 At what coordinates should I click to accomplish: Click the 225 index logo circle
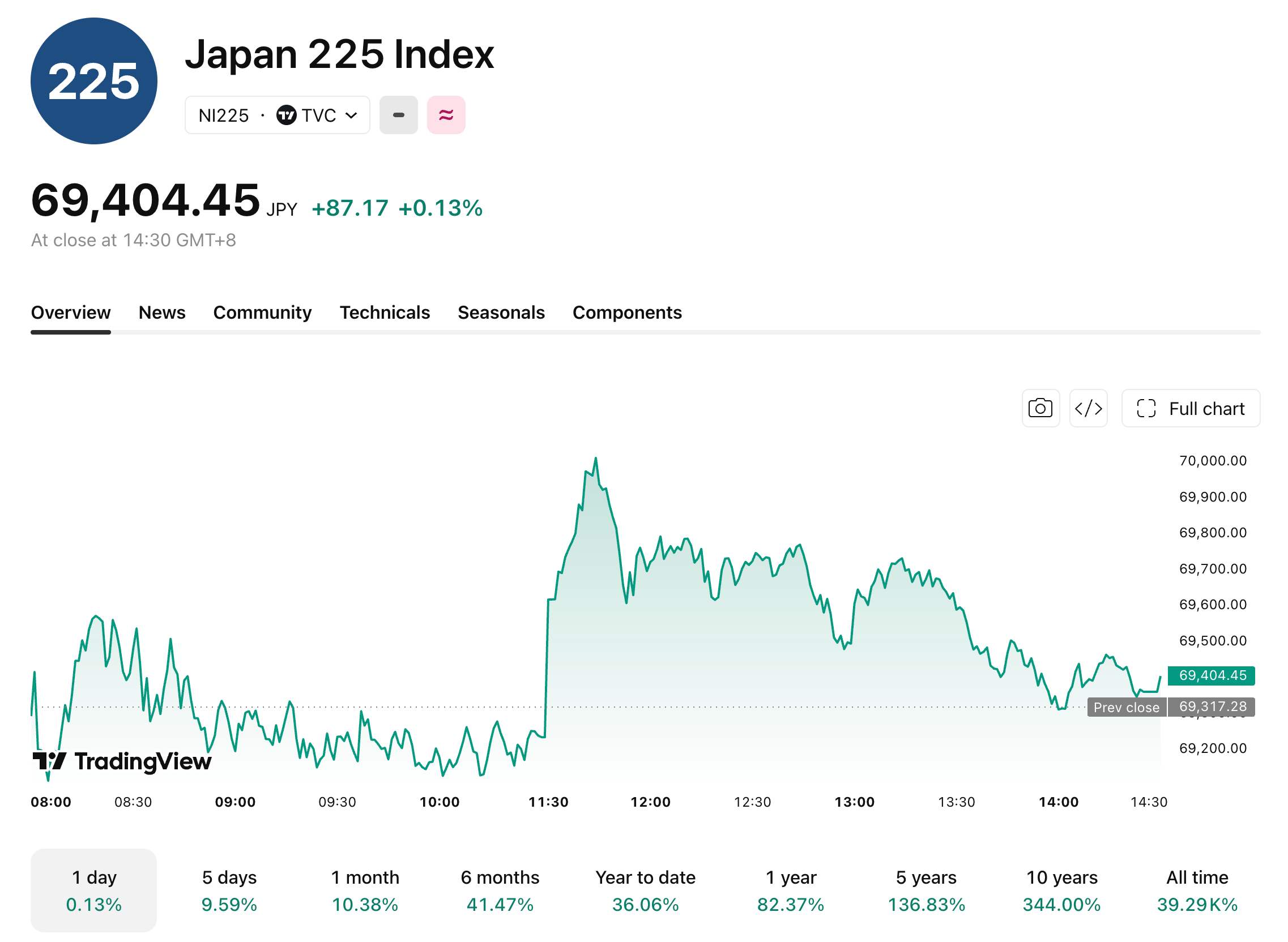(94, 81)
